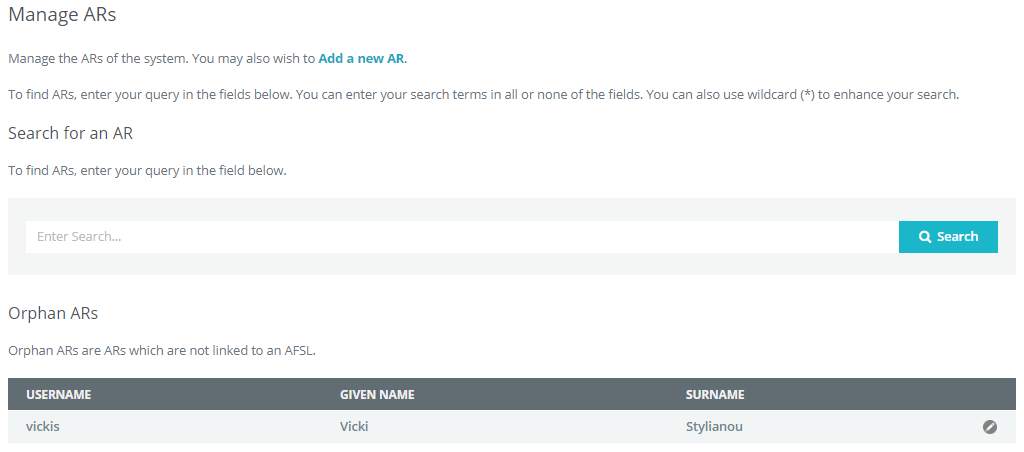This screenshot has width=1024, height=452.
Task: Sort by the SURNAME column header
Action: click(715, 395)
